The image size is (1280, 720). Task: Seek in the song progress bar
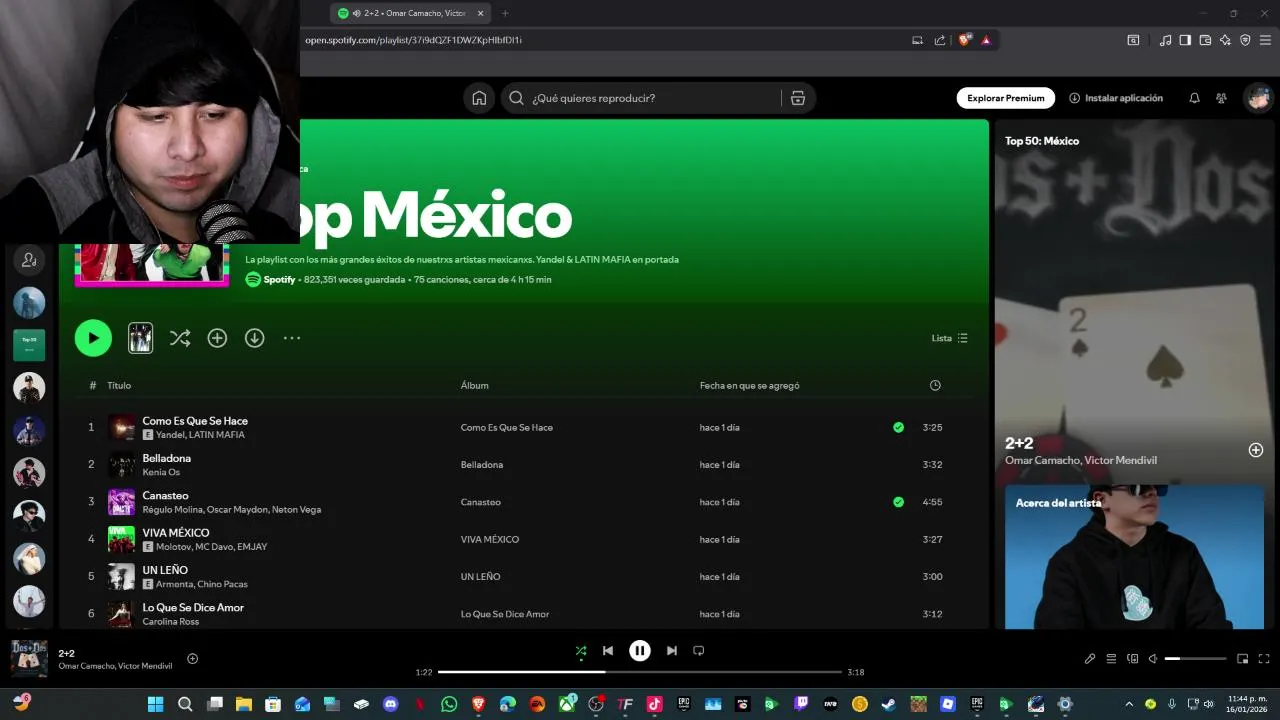click(x=640, y=672)
